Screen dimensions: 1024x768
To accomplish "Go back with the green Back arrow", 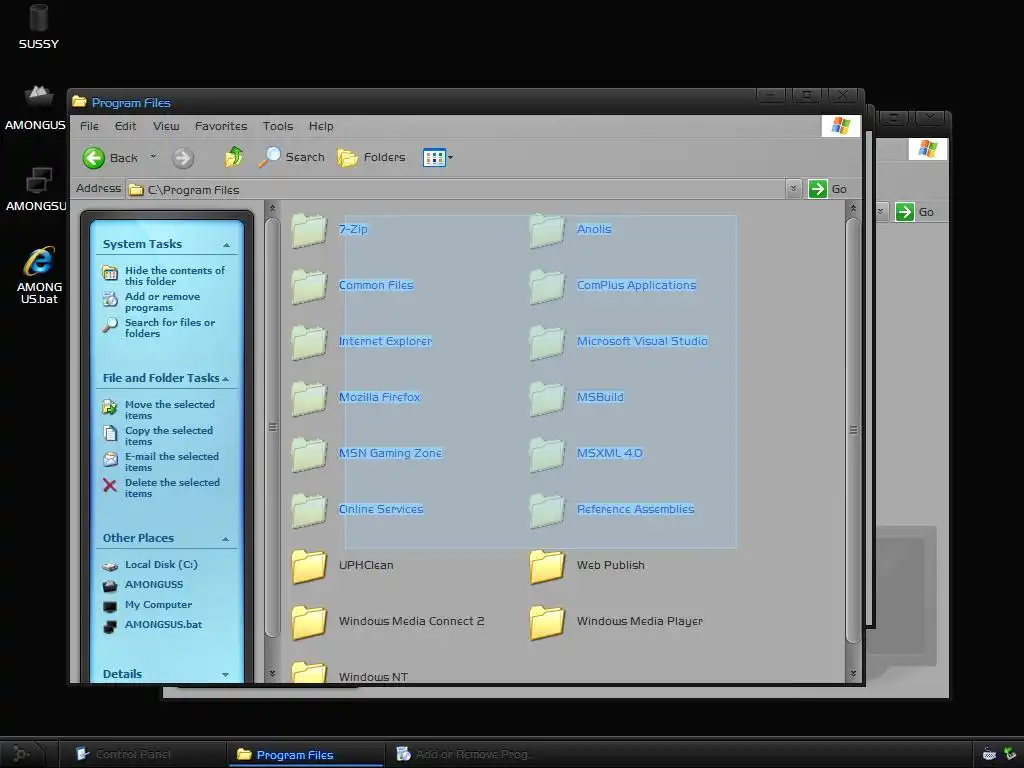I will coord(94,157).
